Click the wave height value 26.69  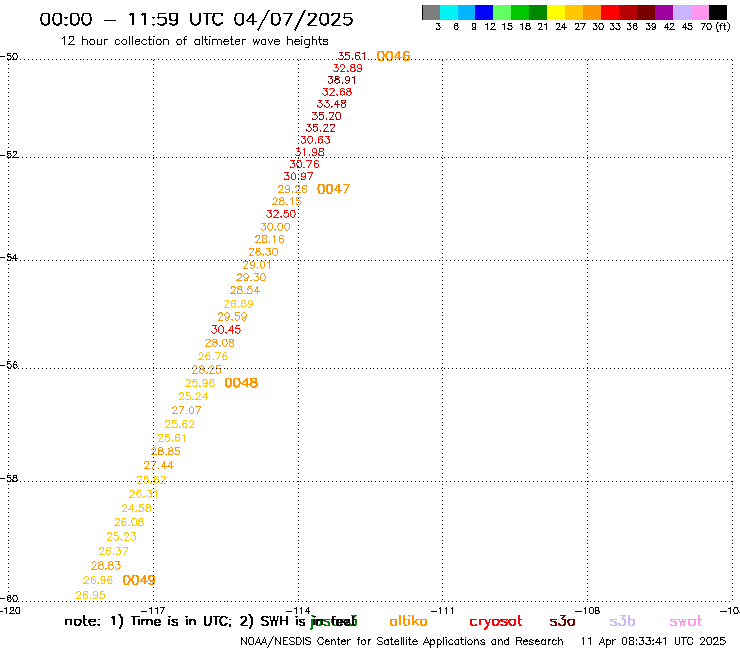tap(238, 304)
